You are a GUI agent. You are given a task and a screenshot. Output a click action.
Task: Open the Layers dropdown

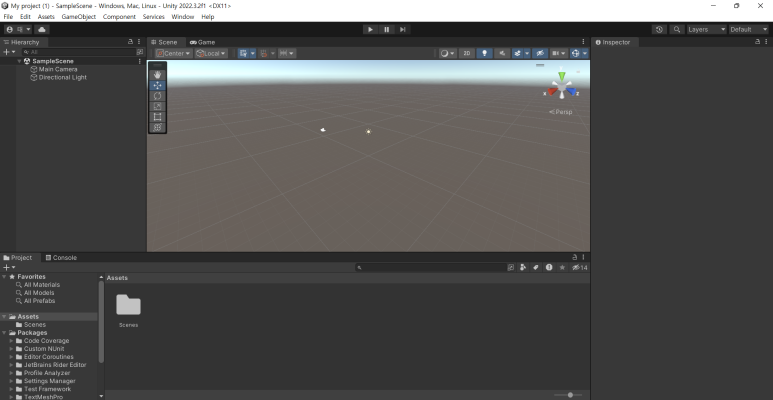click(x=707, y=30)
